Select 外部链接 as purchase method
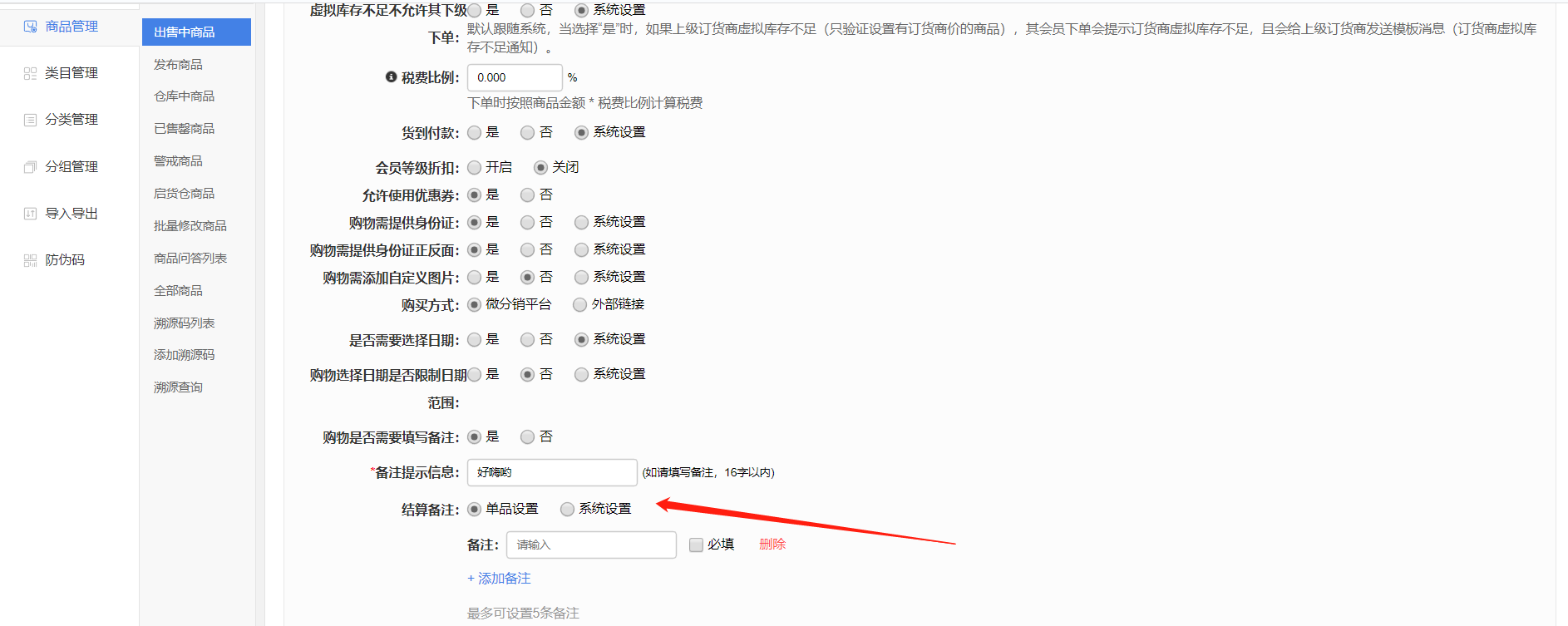Screen dimensions: 1568x626 [580, 305]
